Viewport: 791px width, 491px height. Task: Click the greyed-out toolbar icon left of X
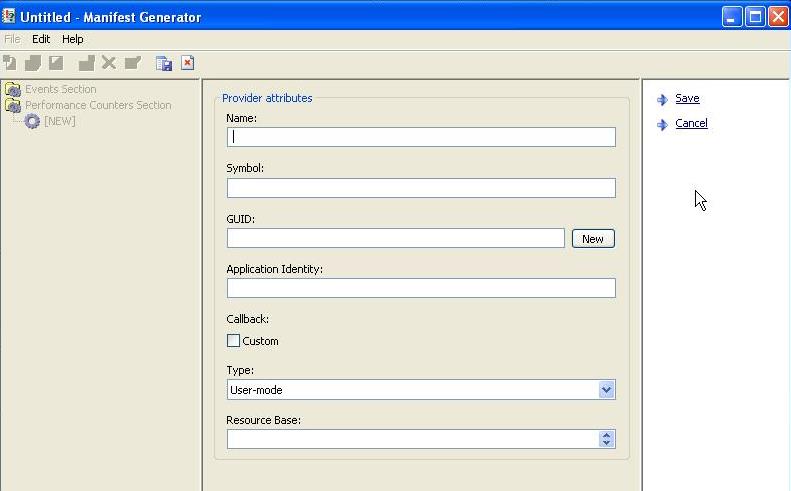pyautogui.click(x=86, y=63)
